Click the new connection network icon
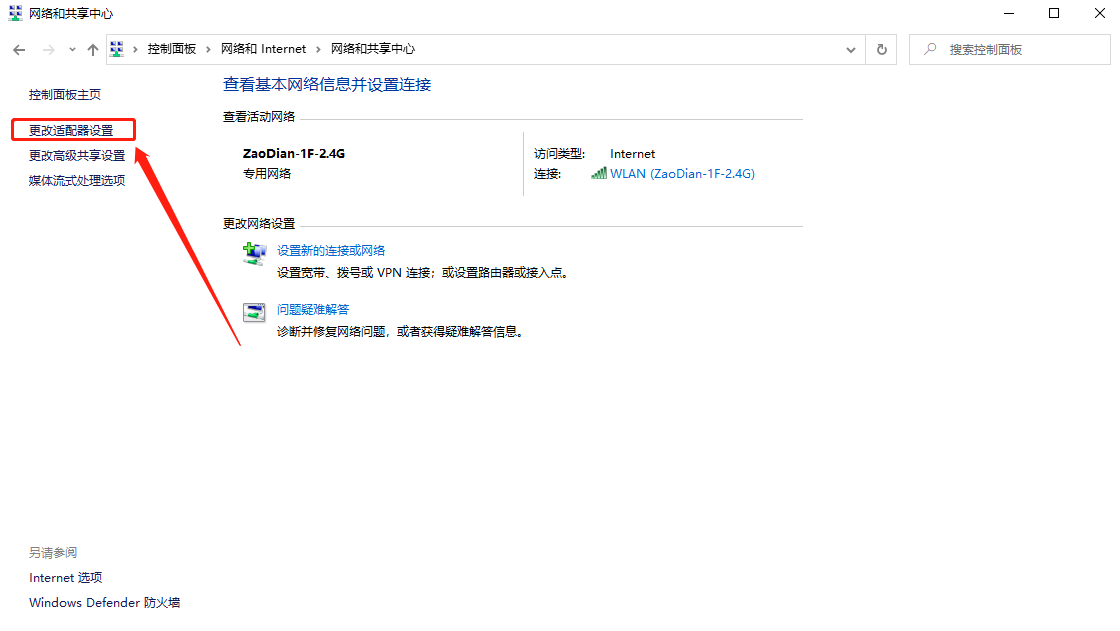This screenshot has height=631, width=1120. point(254,254)
